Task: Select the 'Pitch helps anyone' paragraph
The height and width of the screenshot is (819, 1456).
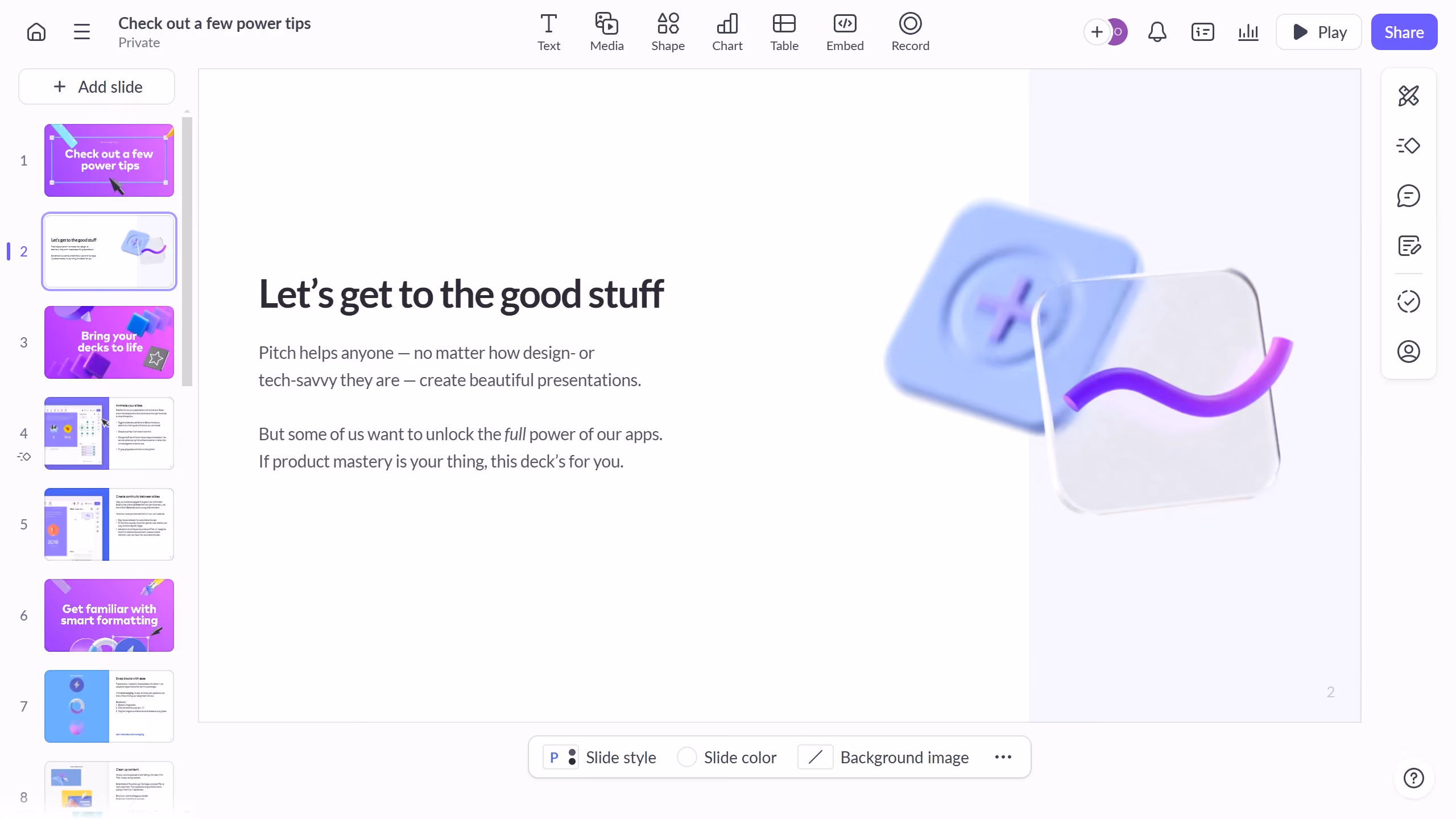Action: [450, 366]
